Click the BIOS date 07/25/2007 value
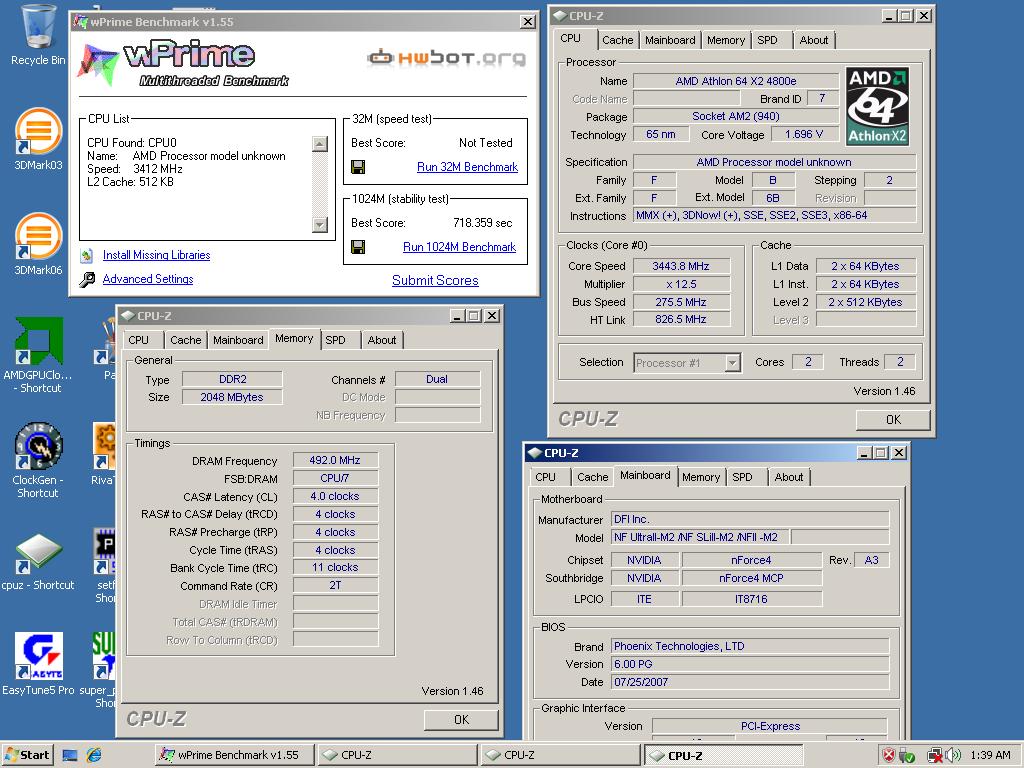The height and width of the screenshot is (768, 1024). pos(750,682)
